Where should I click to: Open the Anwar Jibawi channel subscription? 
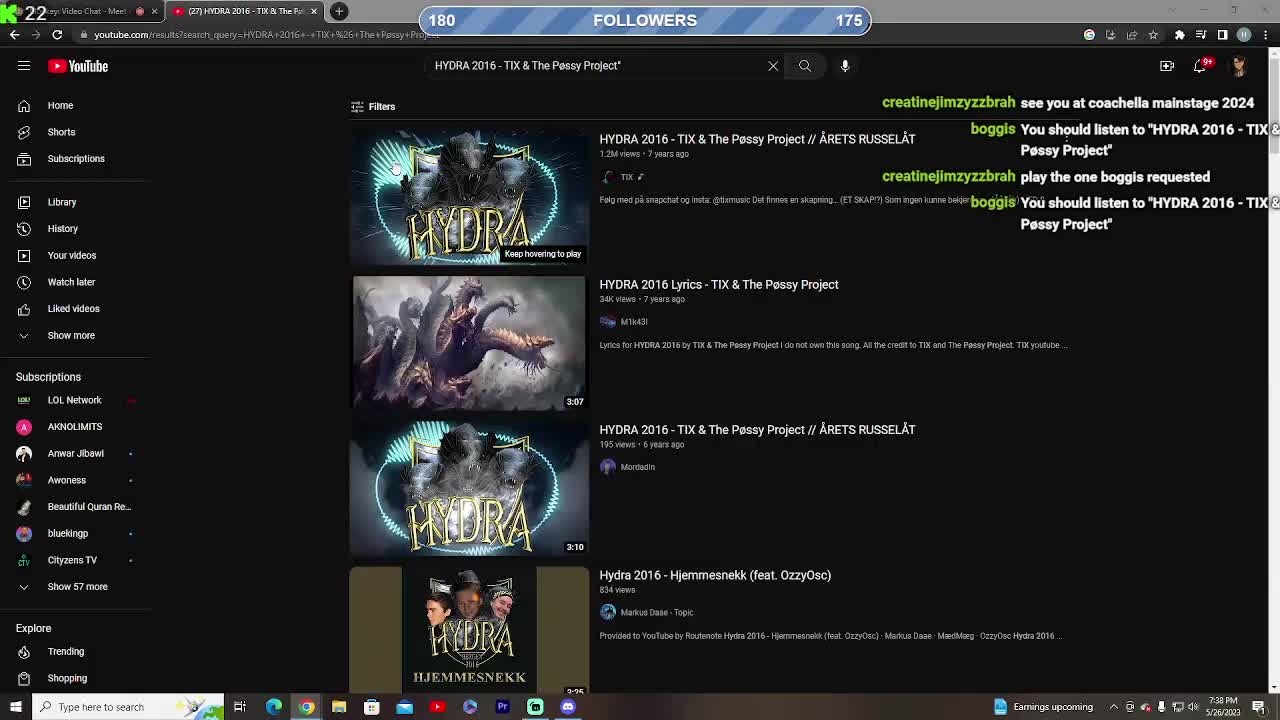coord(75,453)
